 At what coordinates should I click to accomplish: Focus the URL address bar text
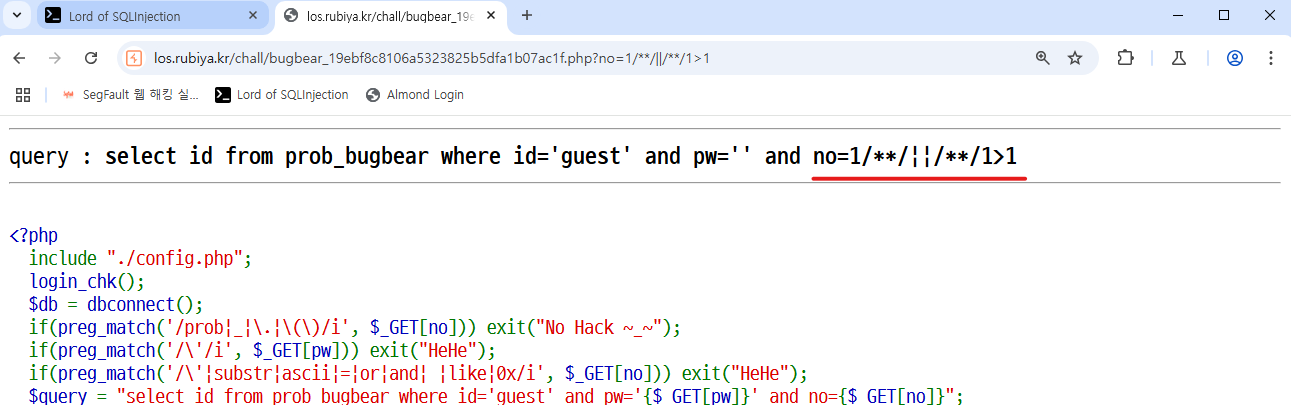point(432,58)
